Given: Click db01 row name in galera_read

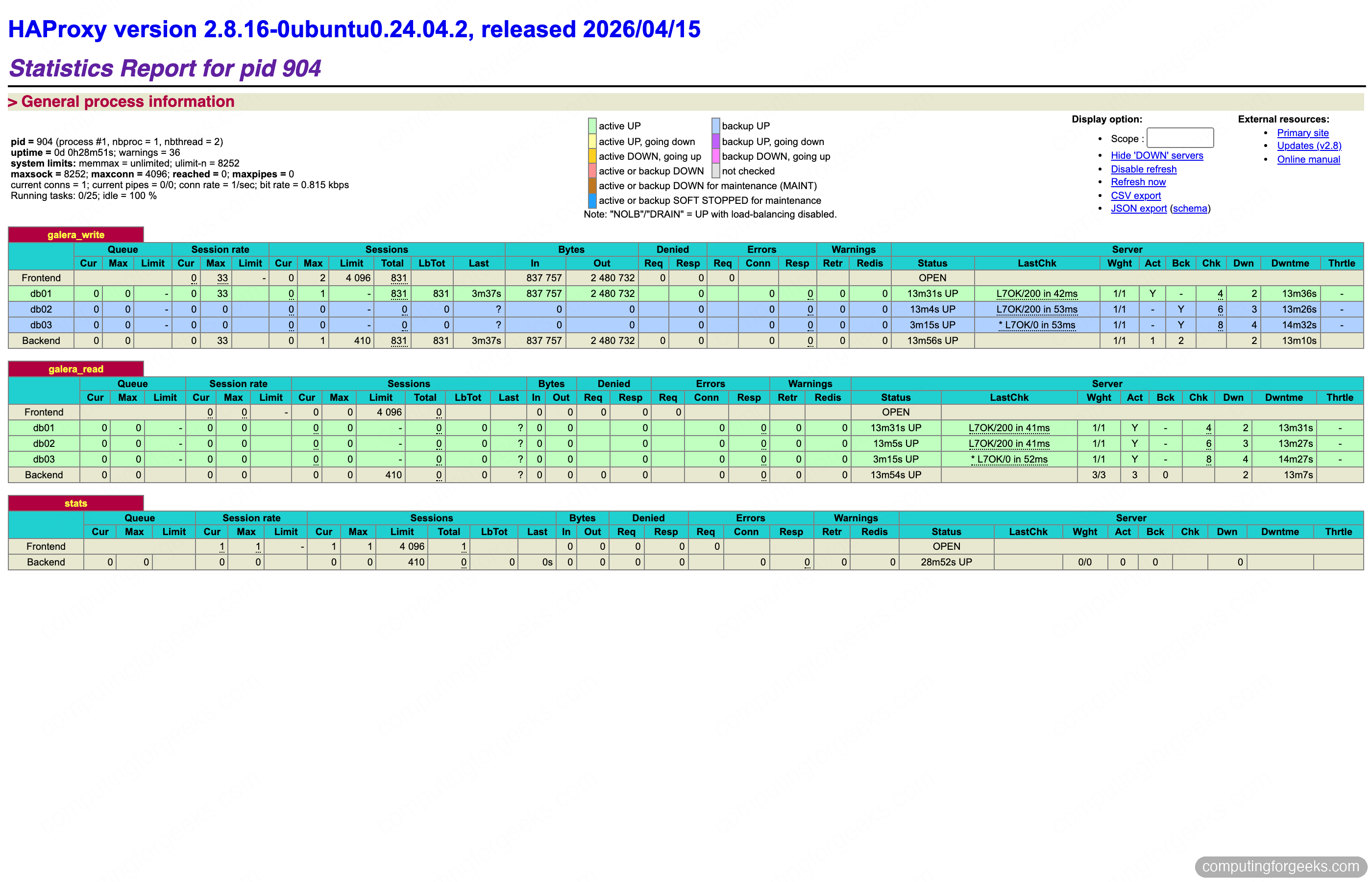Looking at the screenshot, I should (x=44, y=428).
